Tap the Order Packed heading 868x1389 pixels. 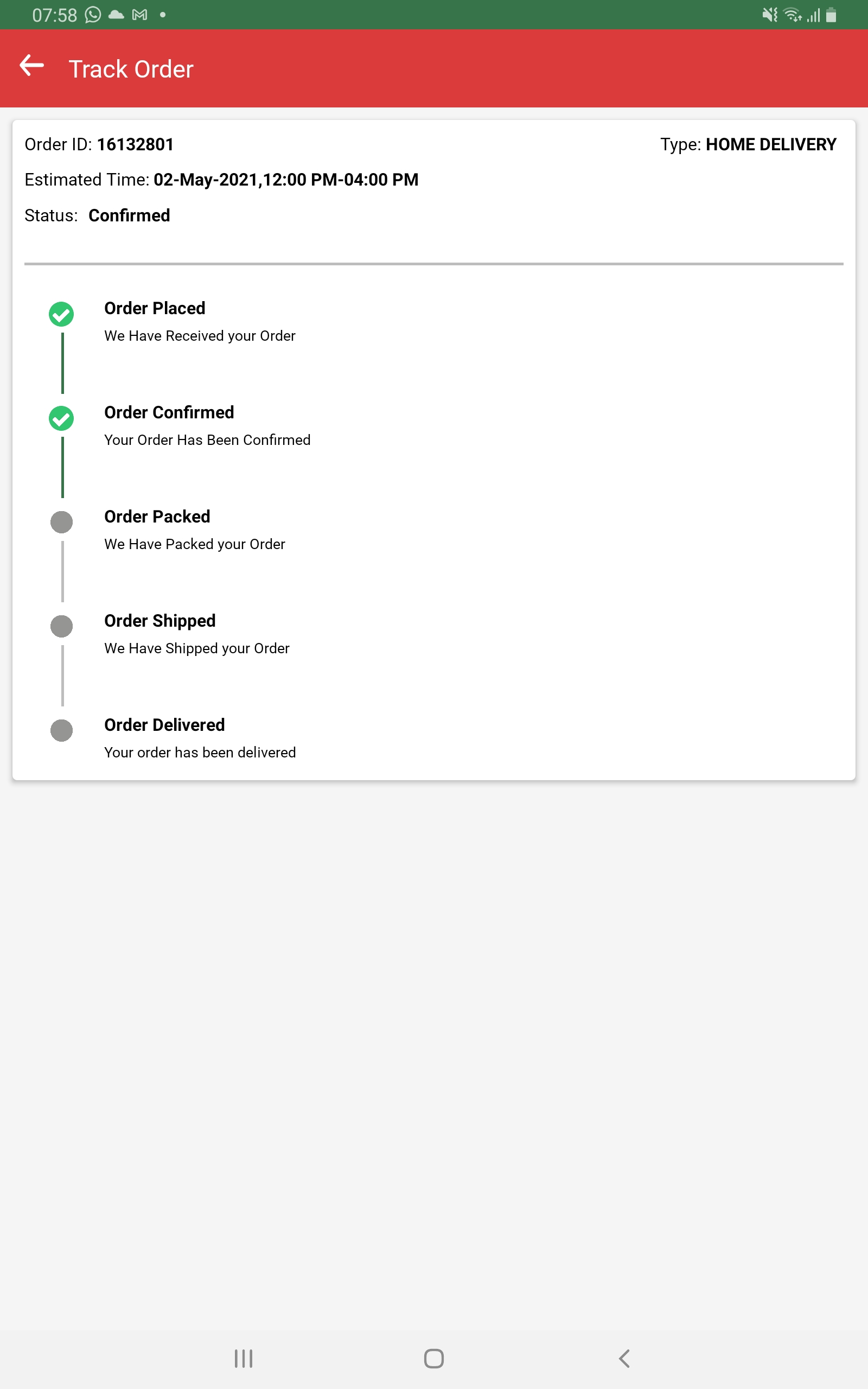tap(157, 517)
